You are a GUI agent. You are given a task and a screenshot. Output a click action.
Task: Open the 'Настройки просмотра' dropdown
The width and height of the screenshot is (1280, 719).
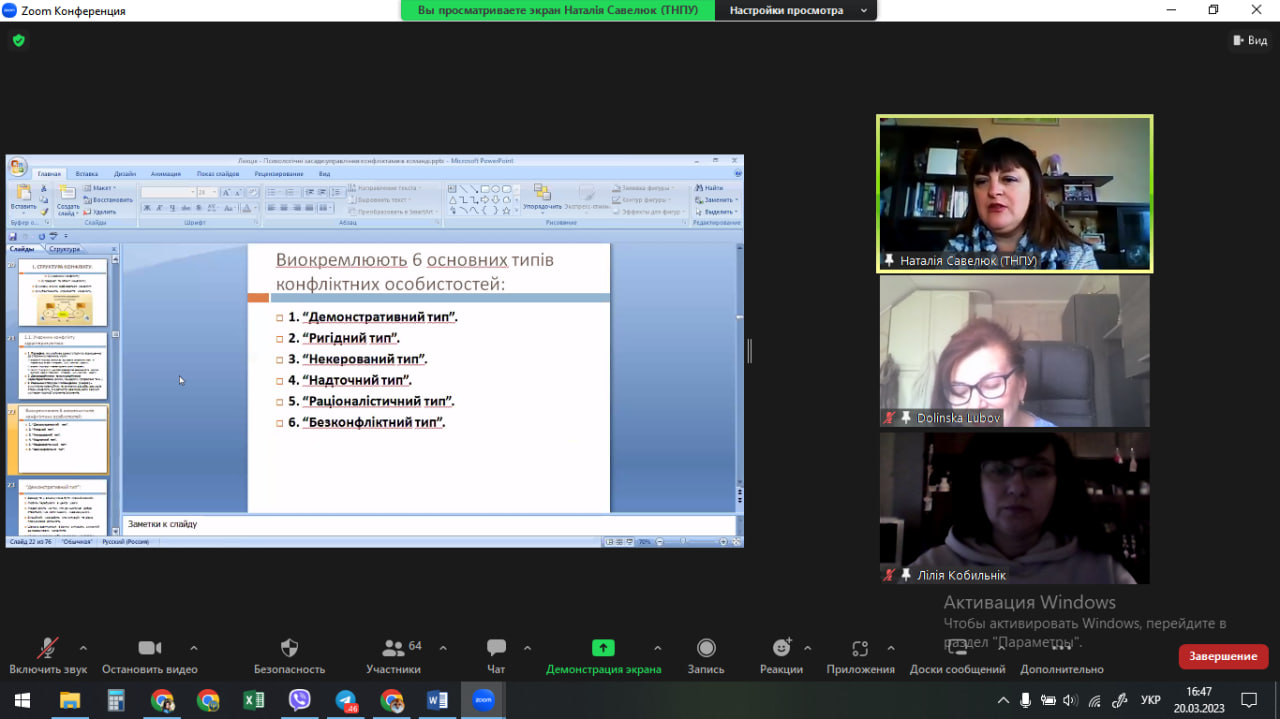[796, 11]
